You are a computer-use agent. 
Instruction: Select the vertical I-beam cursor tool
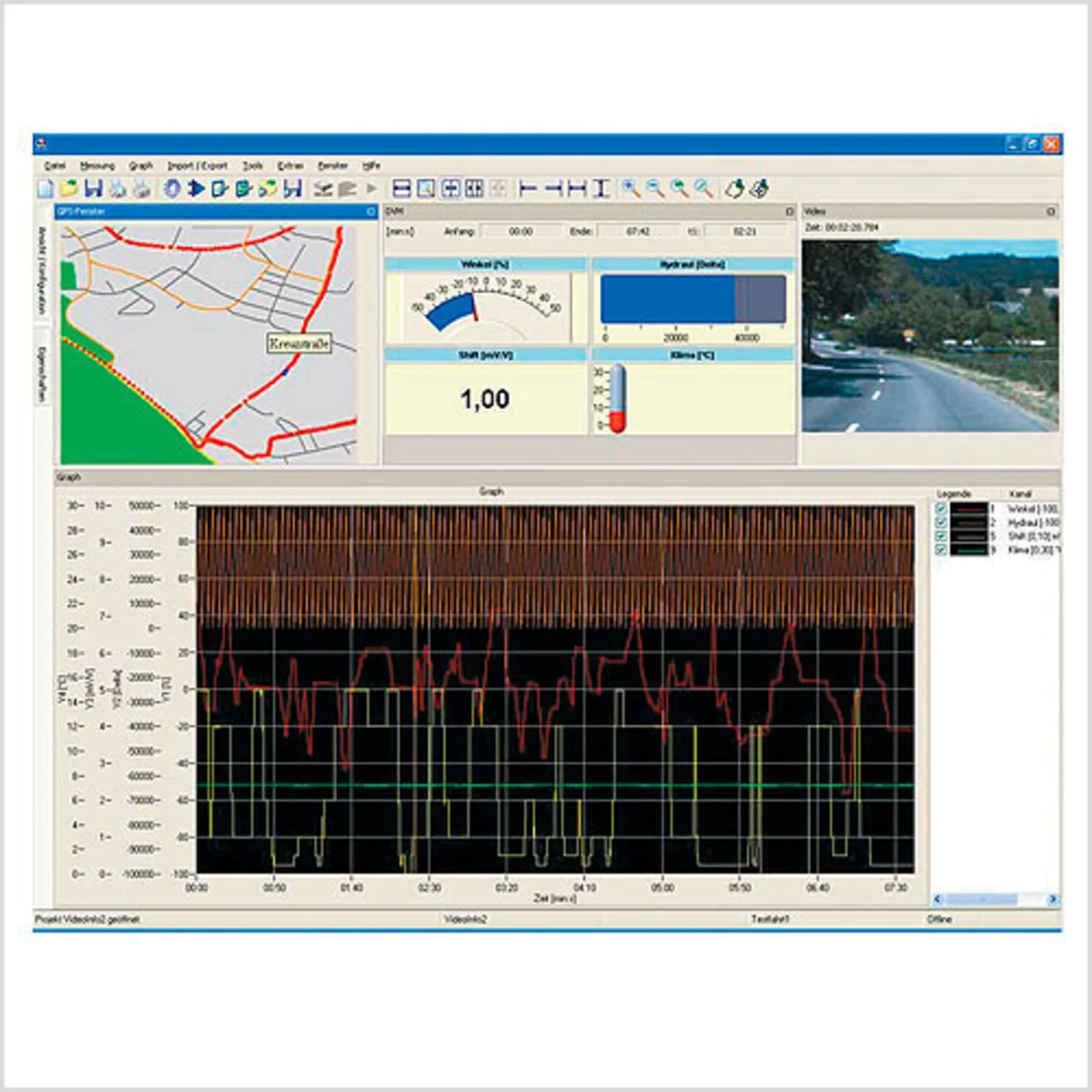pos(601,189)
